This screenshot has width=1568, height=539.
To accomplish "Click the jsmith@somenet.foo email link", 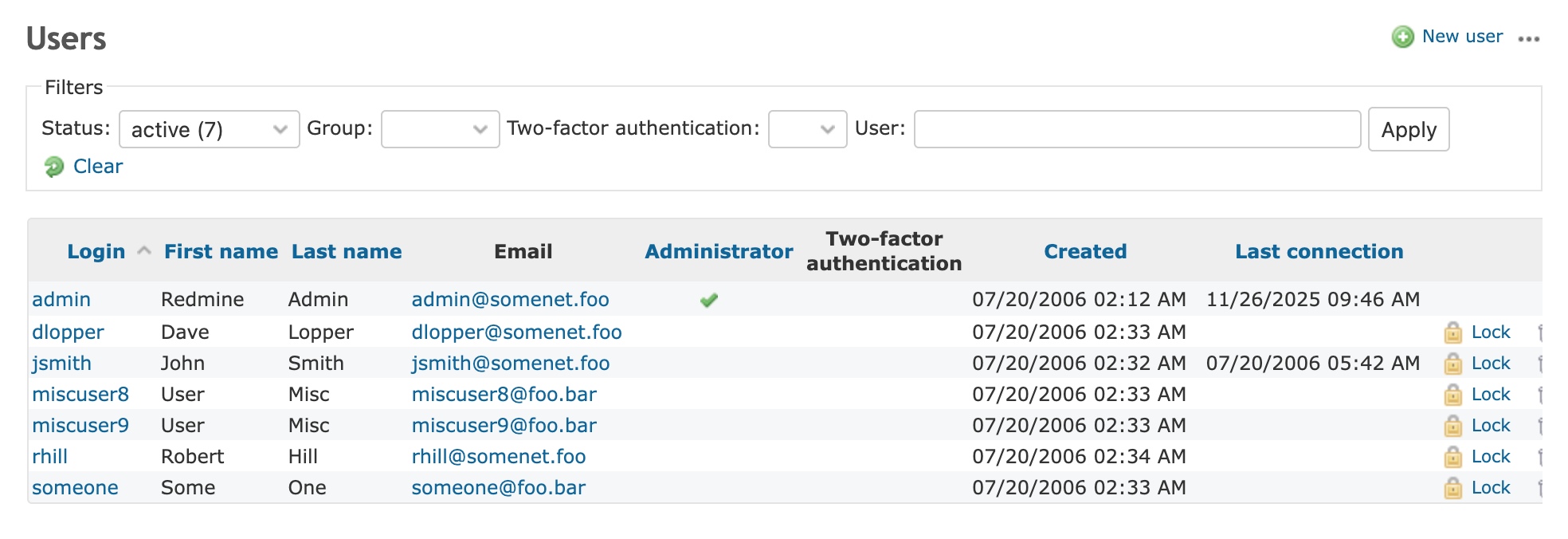I will click(510, 364).
